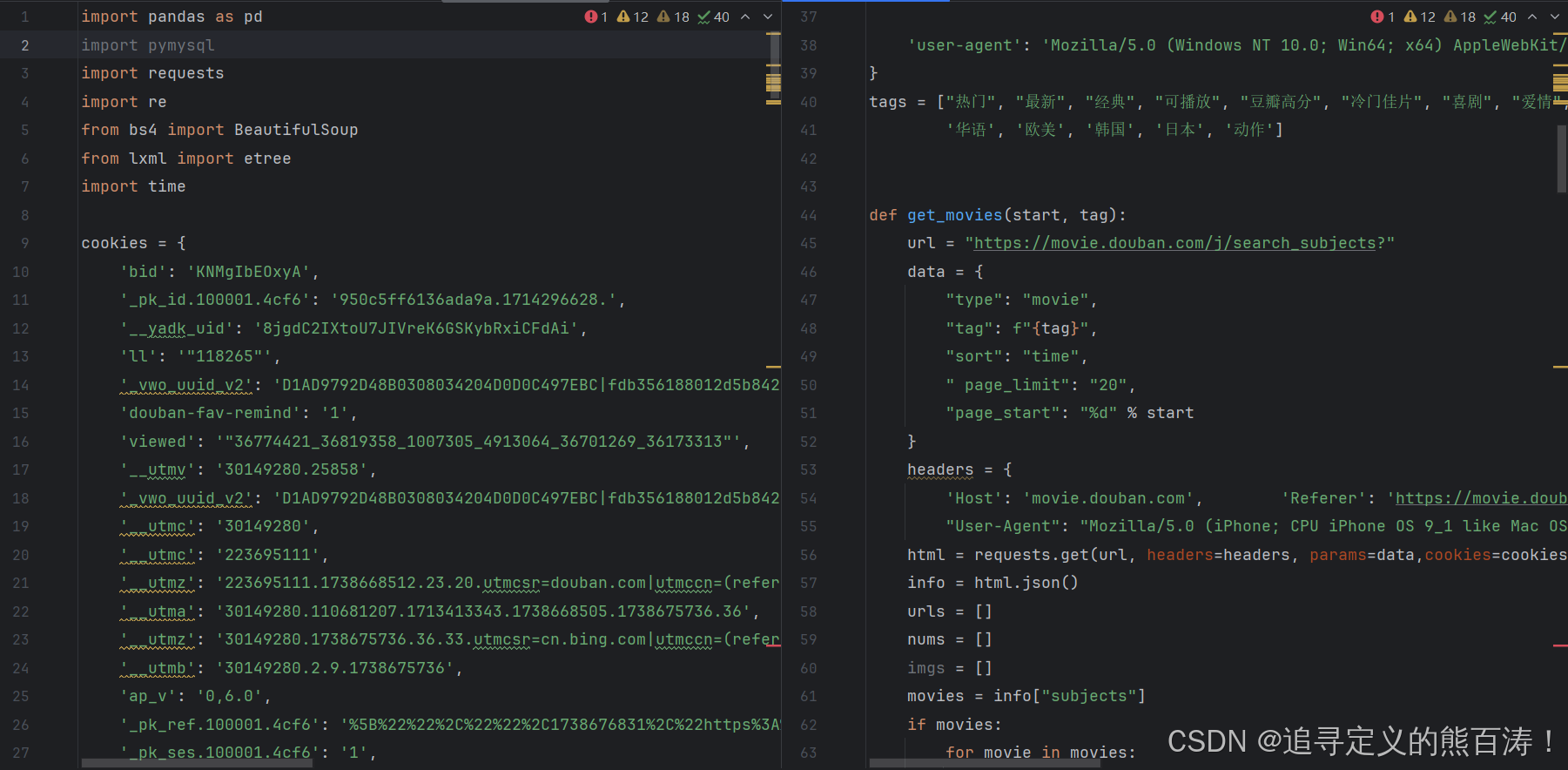Click the weak warning count 18 in left pane
The height and width of the screenshot is (770, 1568).
(x=673, y=17)
